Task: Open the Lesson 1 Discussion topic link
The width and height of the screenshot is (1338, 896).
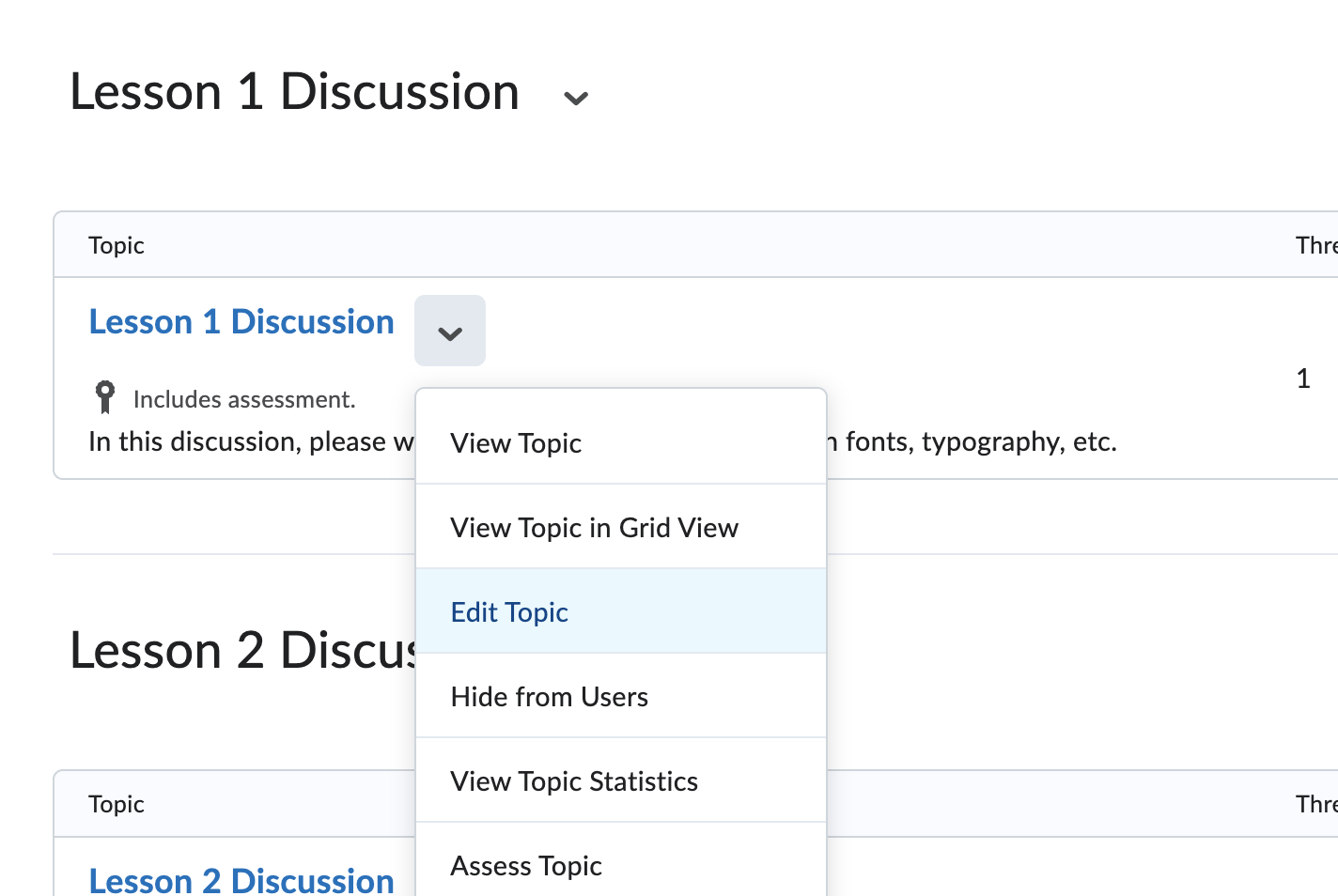Action: (241, 322)
